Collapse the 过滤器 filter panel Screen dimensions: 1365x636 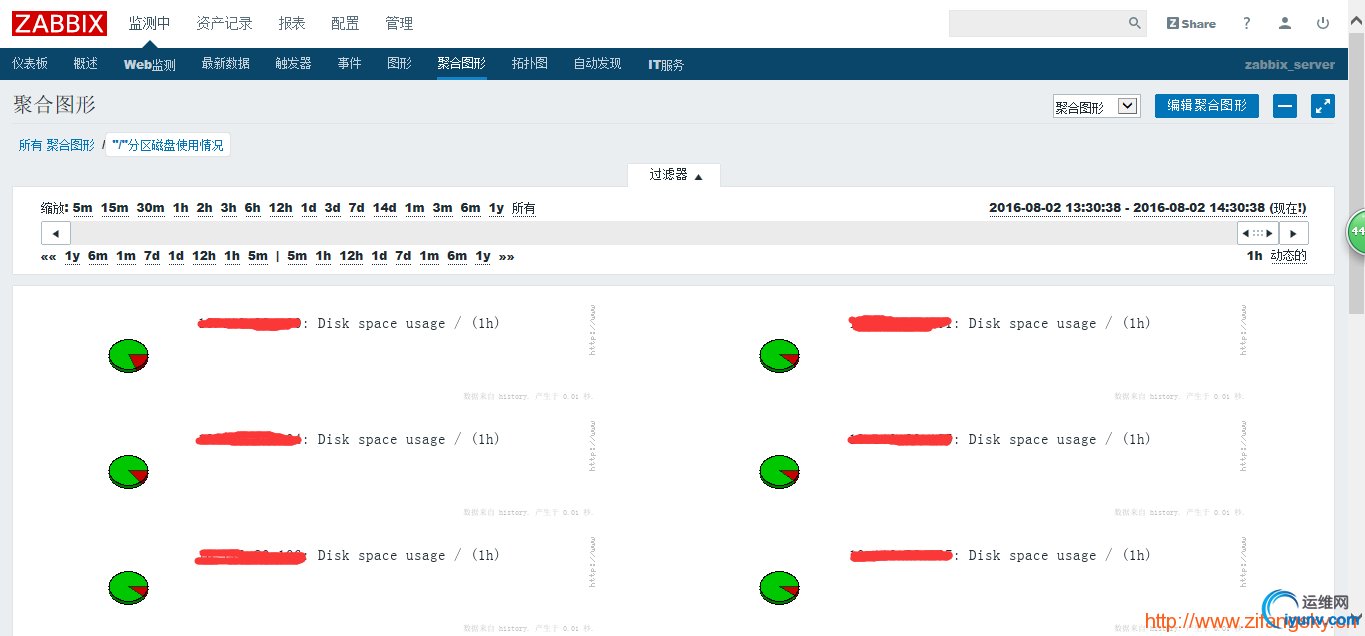pos(675,175)
